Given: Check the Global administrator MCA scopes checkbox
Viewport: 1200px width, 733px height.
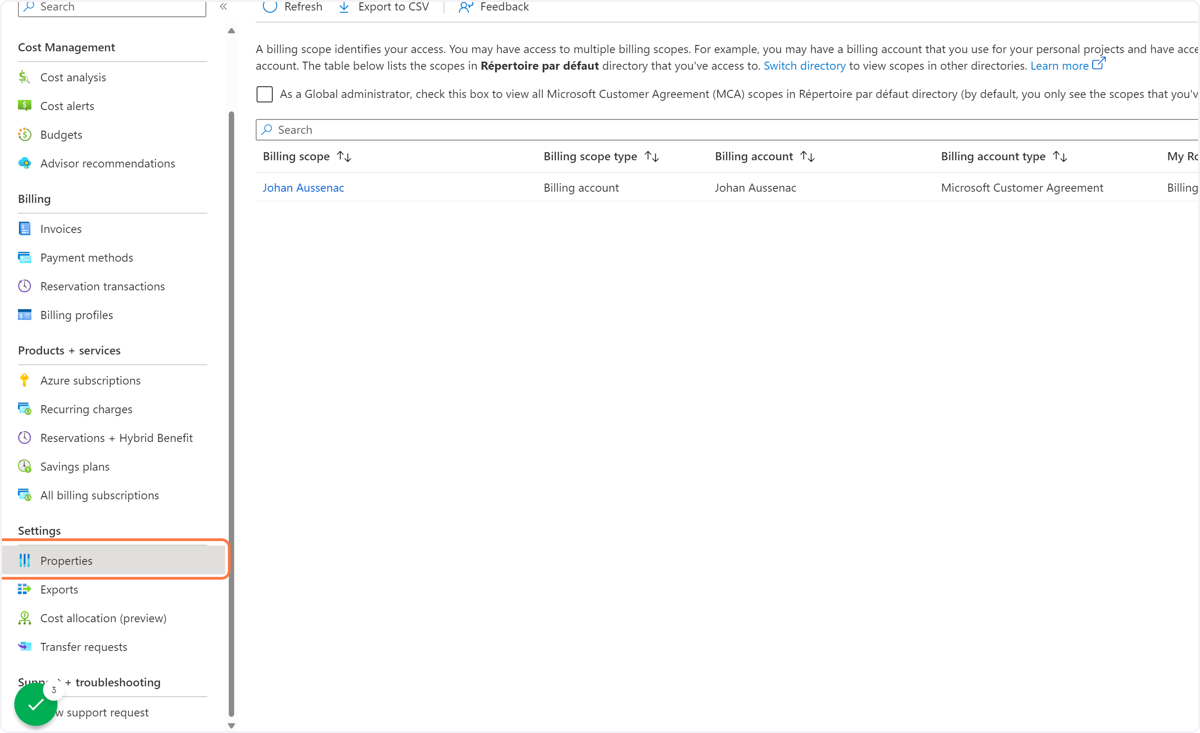Looking at the screenshot, I should coord(265,94).
